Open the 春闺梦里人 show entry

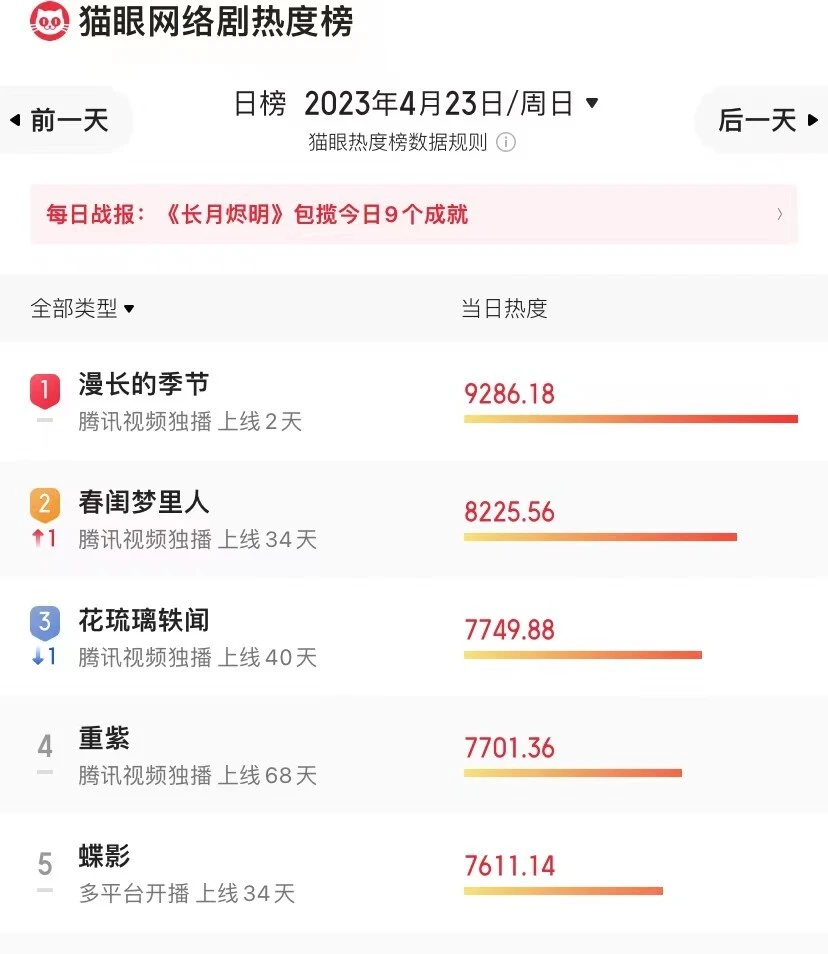pyautogui.click(x=144, y=501)
